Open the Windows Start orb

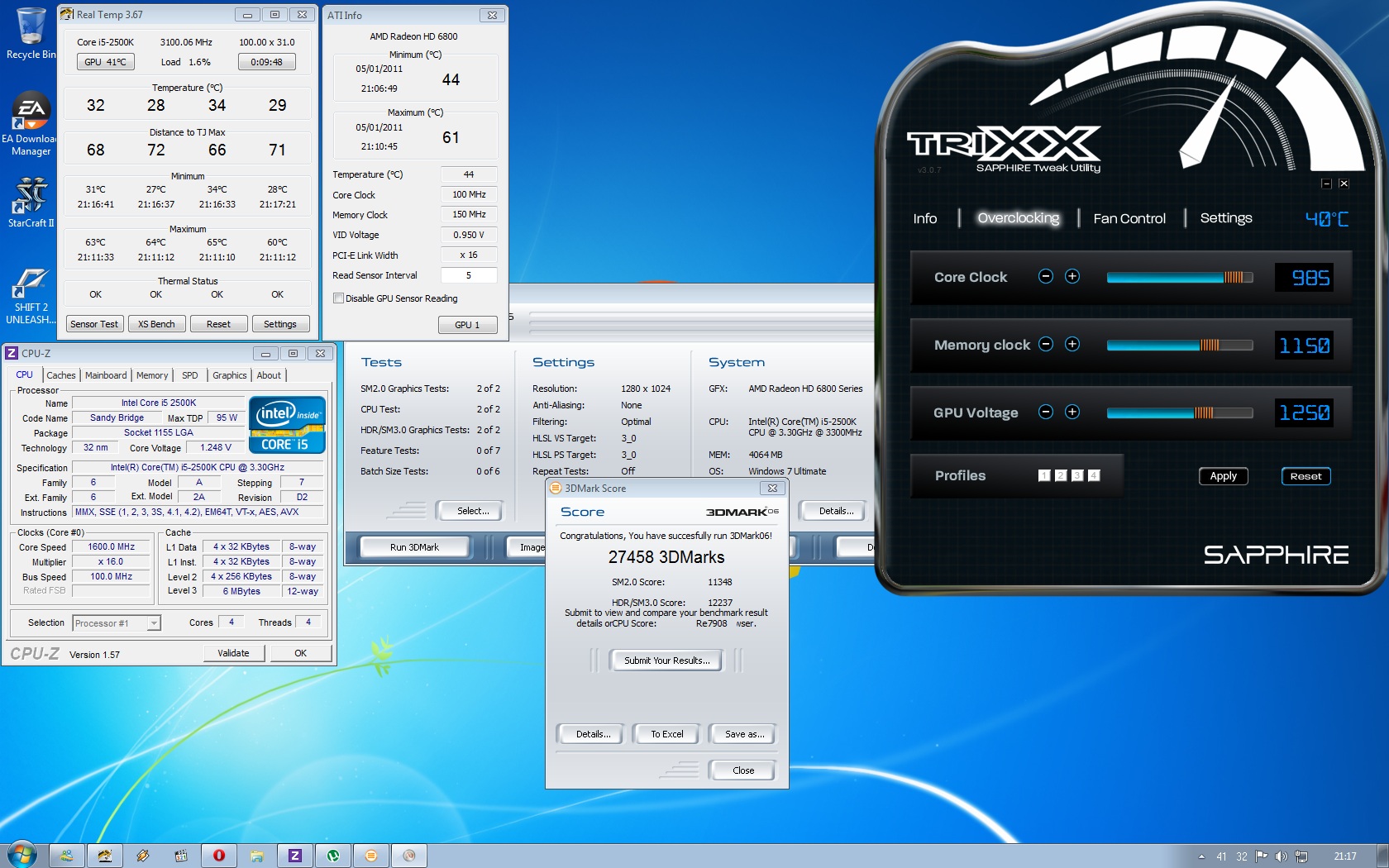click(21, 855)
